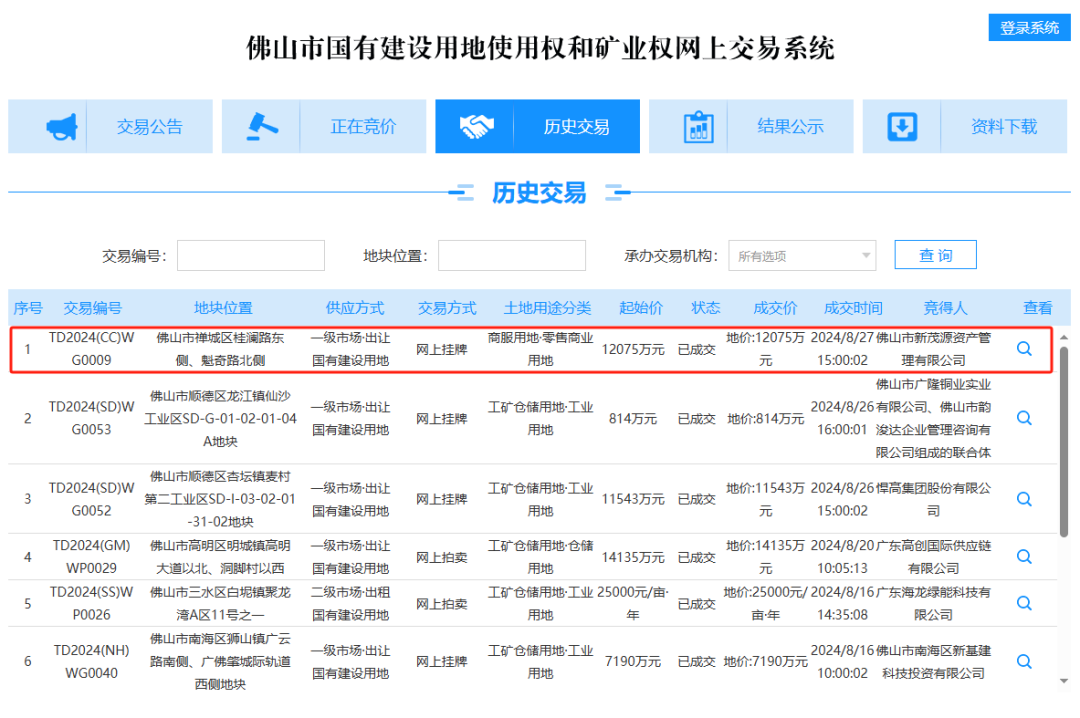Open the 结果公示 tab
Screen dimensions: 1080x718
point(790,127)
